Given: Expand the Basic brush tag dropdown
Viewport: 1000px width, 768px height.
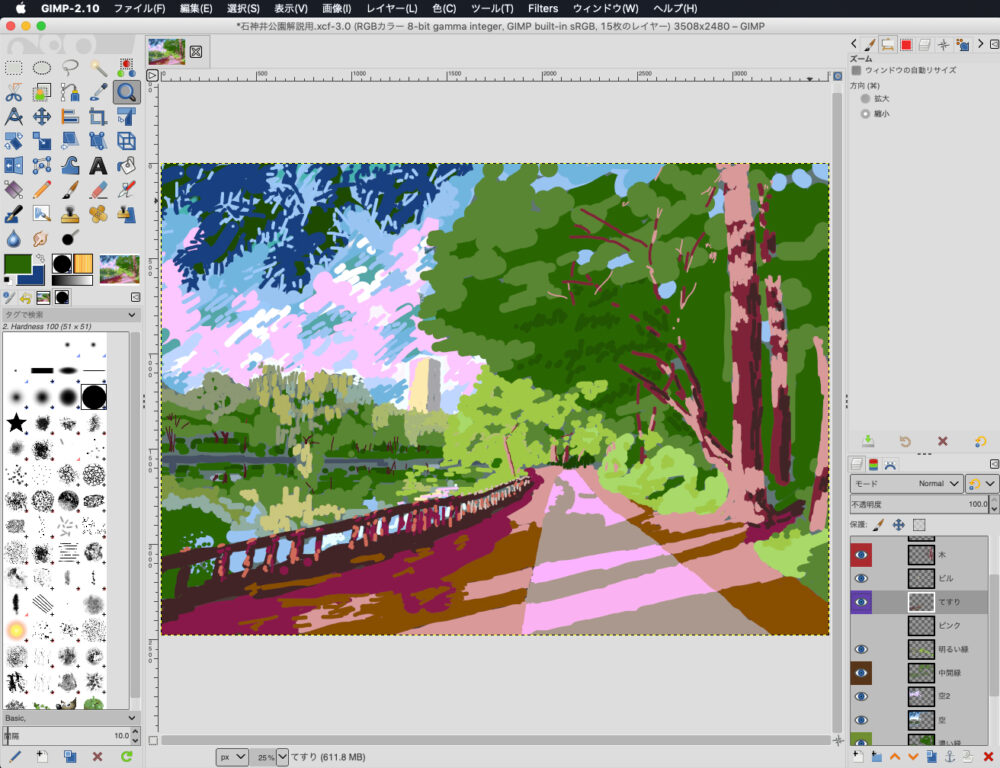Looking at the screenshot, I should pos(132,717).
